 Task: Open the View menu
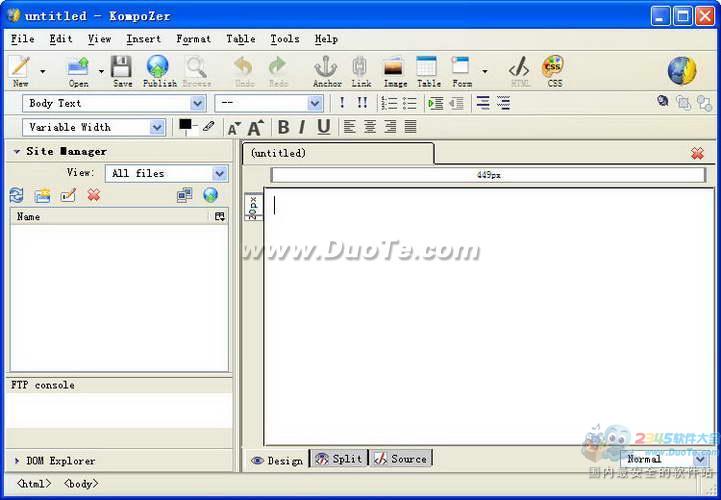(99, 39)
